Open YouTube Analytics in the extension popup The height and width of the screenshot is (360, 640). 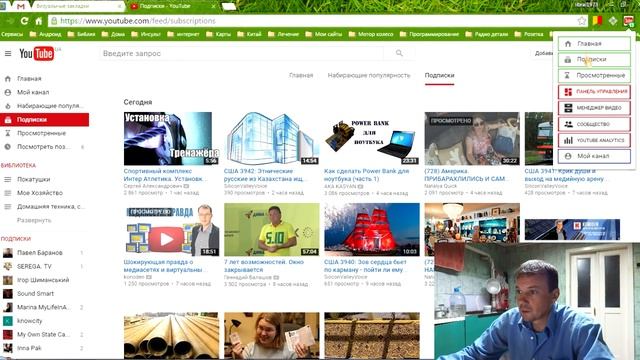[594, 140]
